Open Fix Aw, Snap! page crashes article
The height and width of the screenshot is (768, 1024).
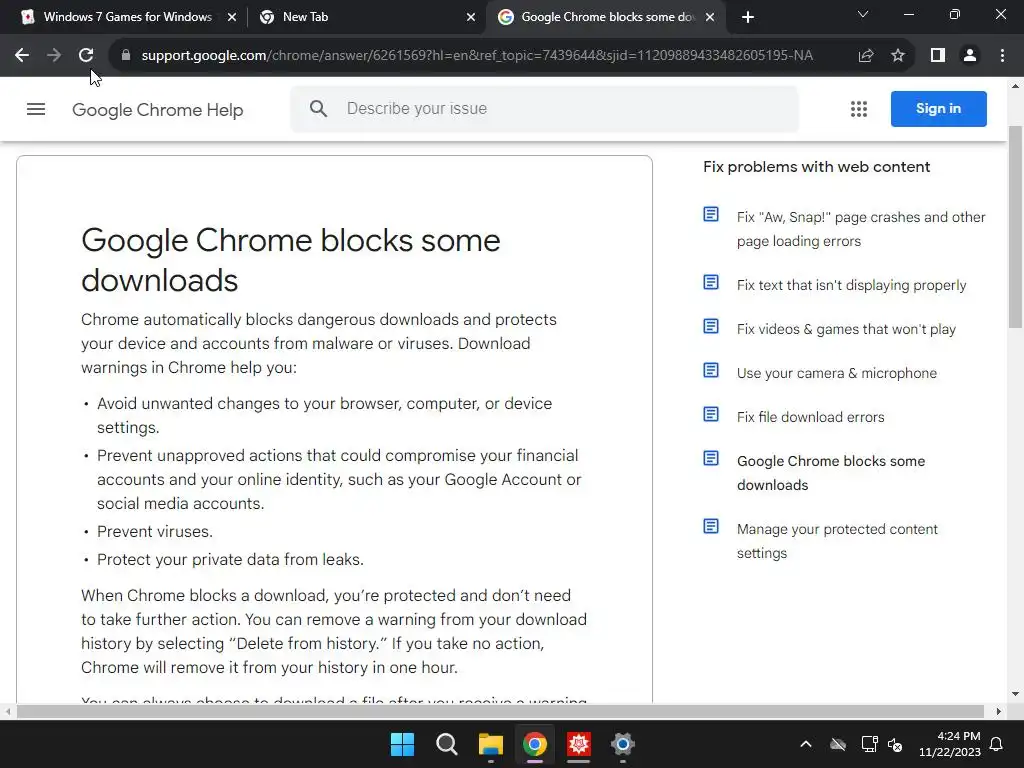pos(861,229)
